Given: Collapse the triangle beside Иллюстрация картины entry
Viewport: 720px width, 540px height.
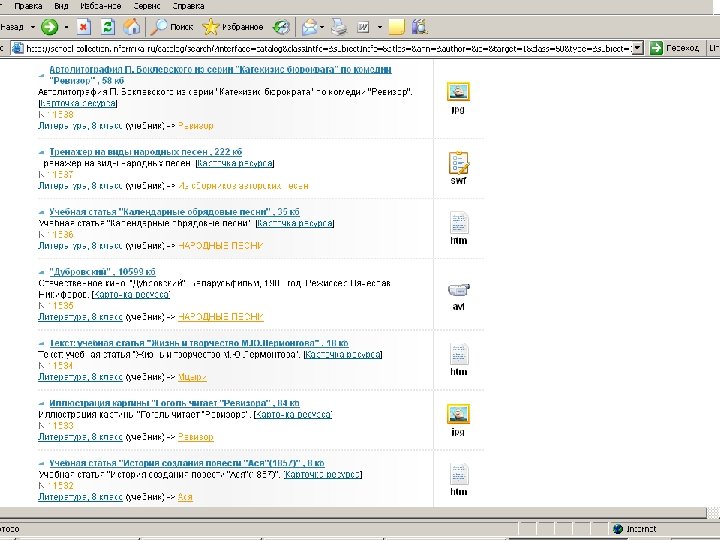Looking at the screenshot, I should [x=41, y=403].
